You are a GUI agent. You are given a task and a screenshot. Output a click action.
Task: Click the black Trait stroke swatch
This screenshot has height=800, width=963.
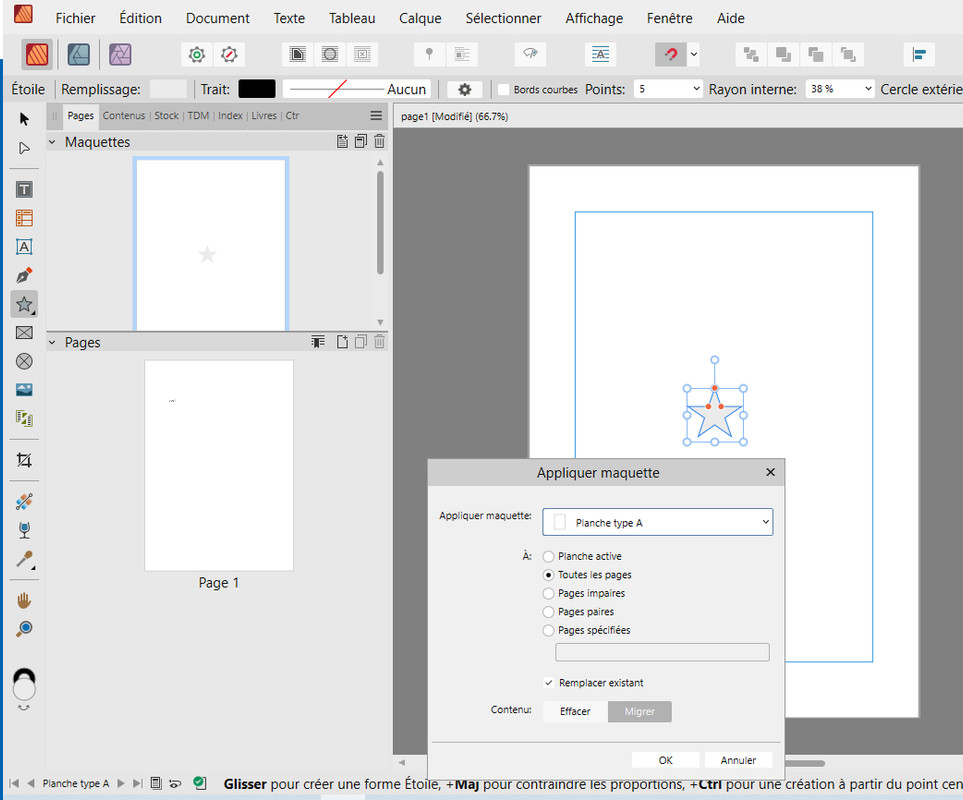[257, 89]
